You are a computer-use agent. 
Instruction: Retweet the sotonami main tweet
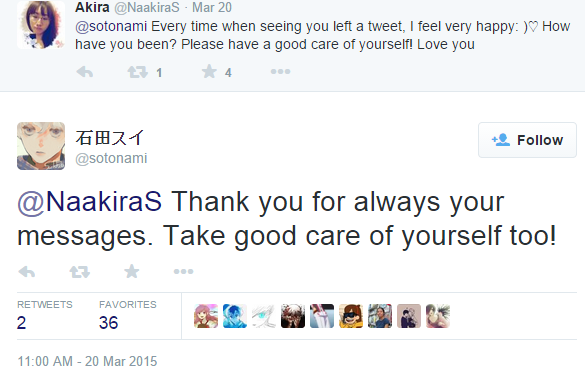[79, 272]
